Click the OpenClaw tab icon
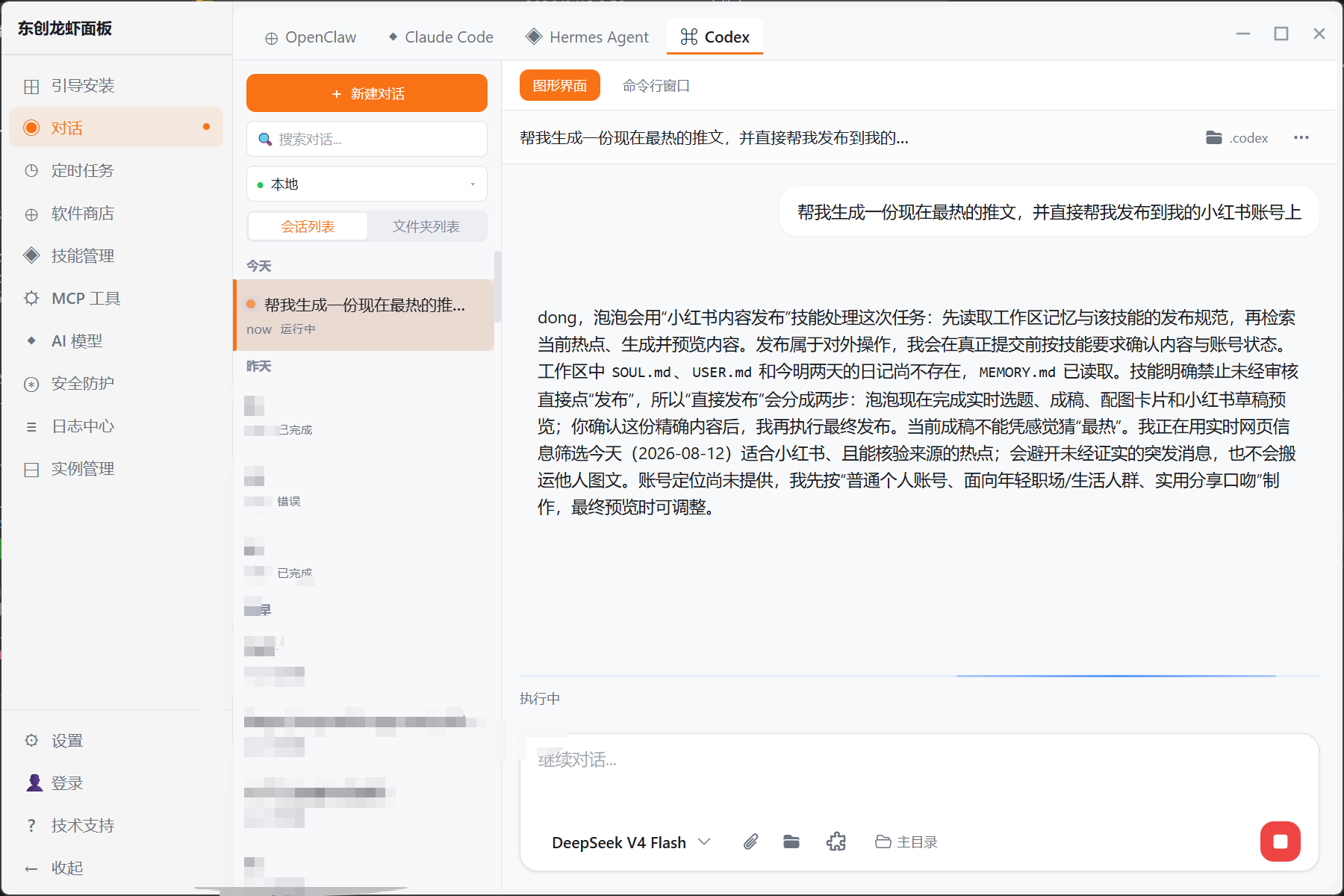The height and width of the screenshot is (896, 1344). coord(272,38)
